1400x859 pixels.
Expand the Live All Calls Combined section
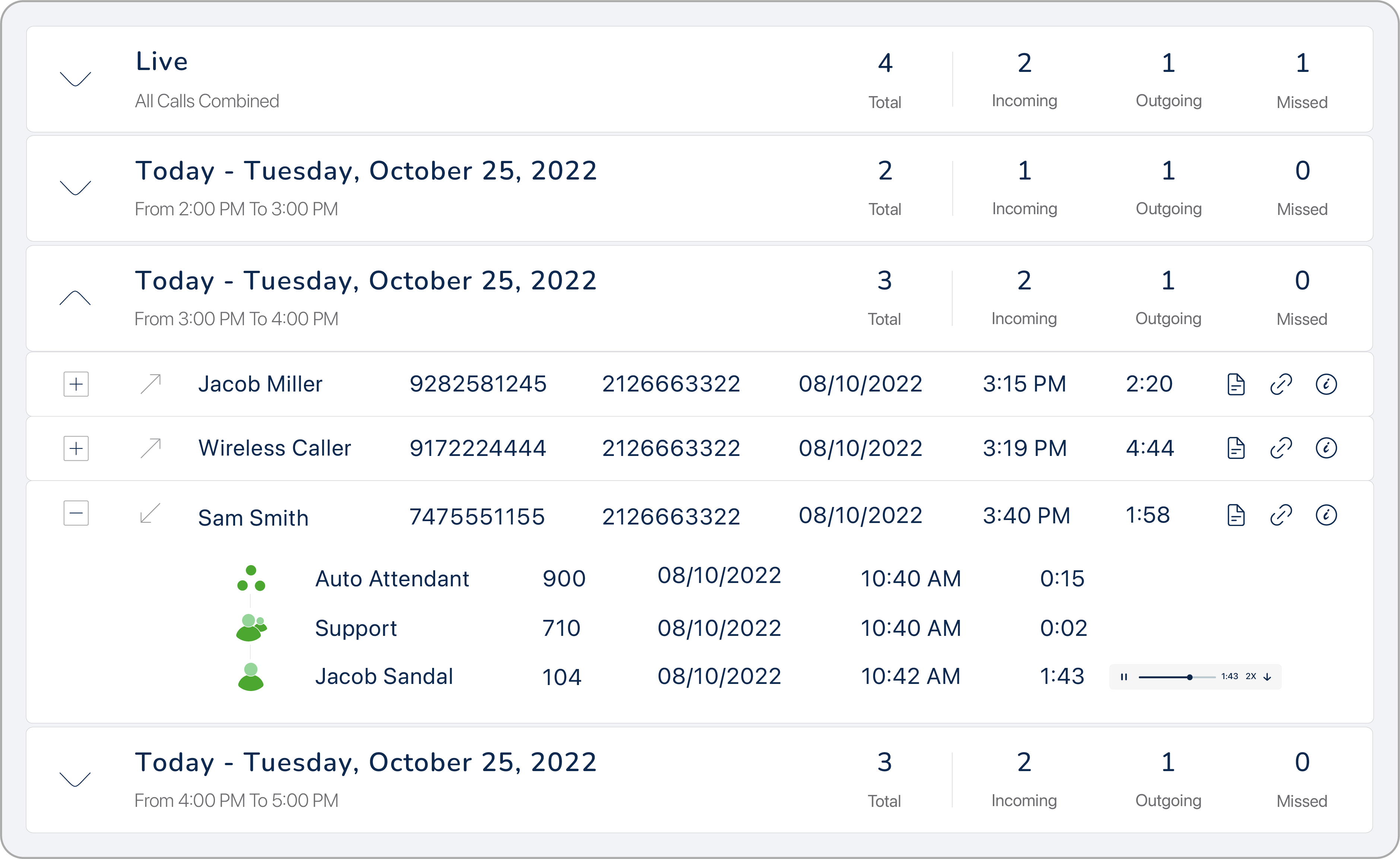coord(76,79)
